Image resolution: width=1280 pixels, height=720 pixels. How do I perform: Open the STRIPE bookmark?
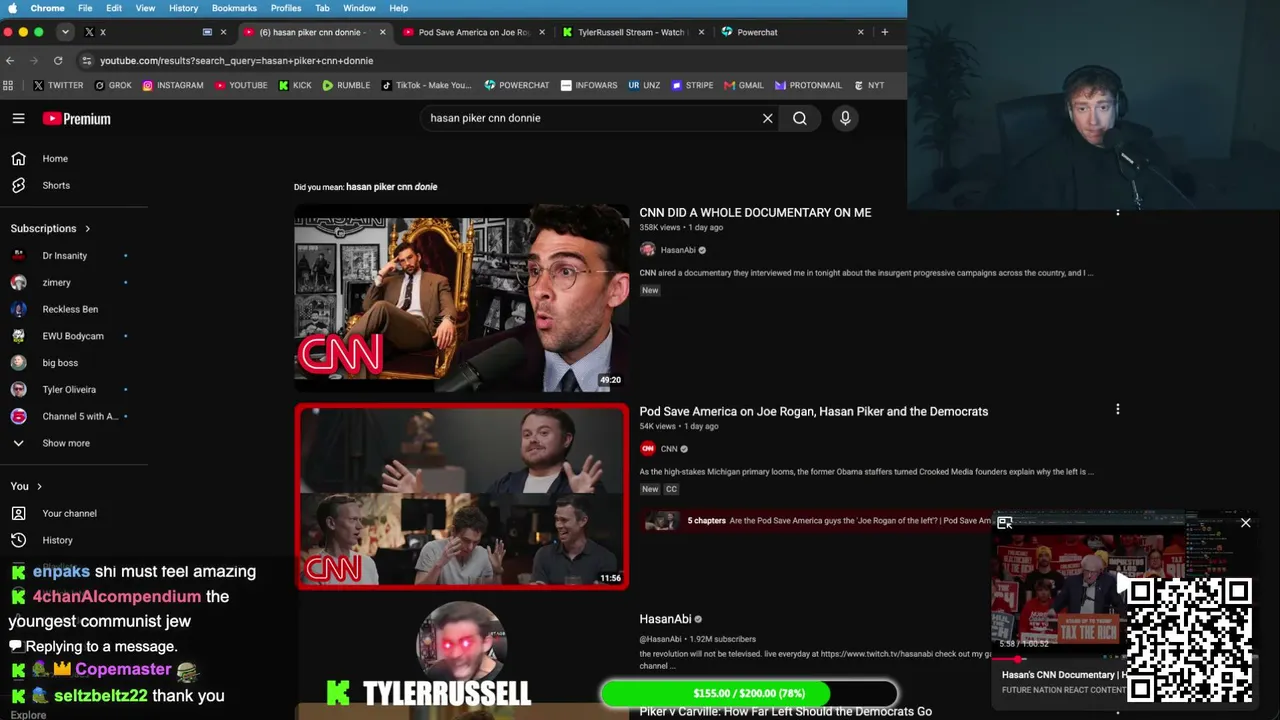click(692, 85)
